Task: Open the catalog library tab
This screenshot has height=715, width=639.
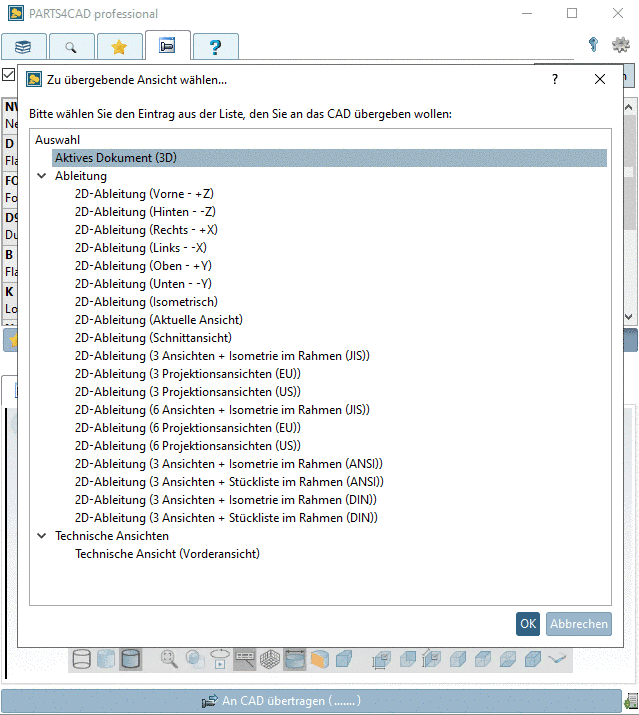Action: (x=23, y=47)
